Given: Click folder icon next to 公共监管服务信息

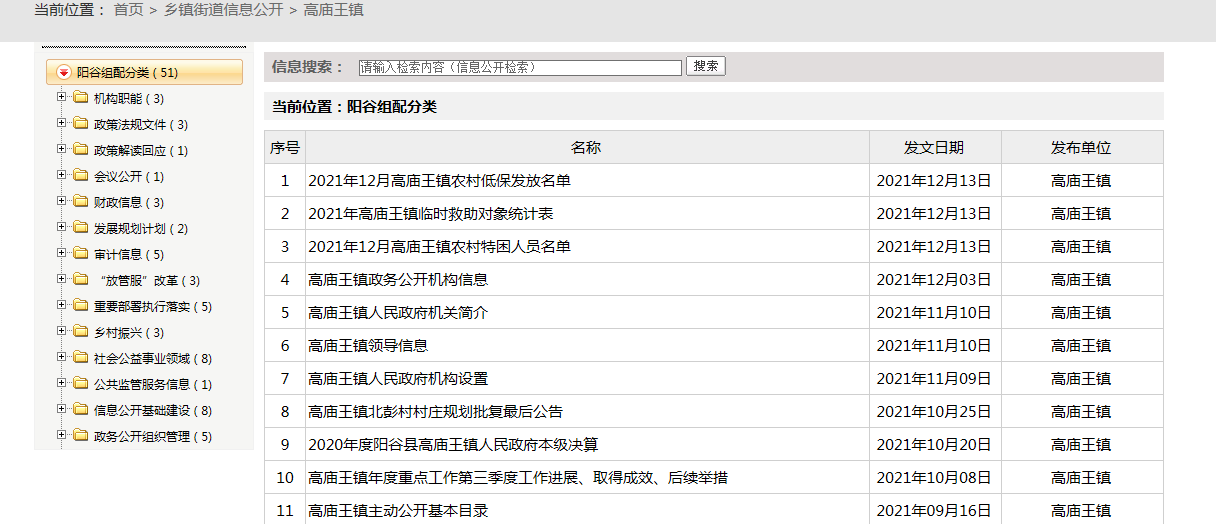Looking at the screenshot, I should pyautogui.click(x=80, y=384).
